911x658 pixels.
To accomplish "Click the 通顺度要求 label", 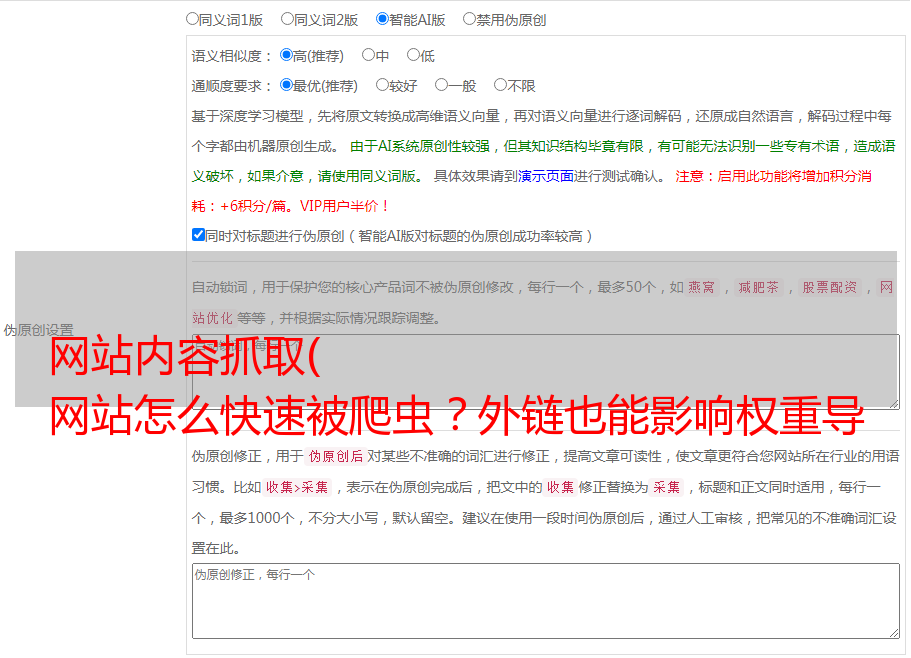I will [x=231, y=86].
